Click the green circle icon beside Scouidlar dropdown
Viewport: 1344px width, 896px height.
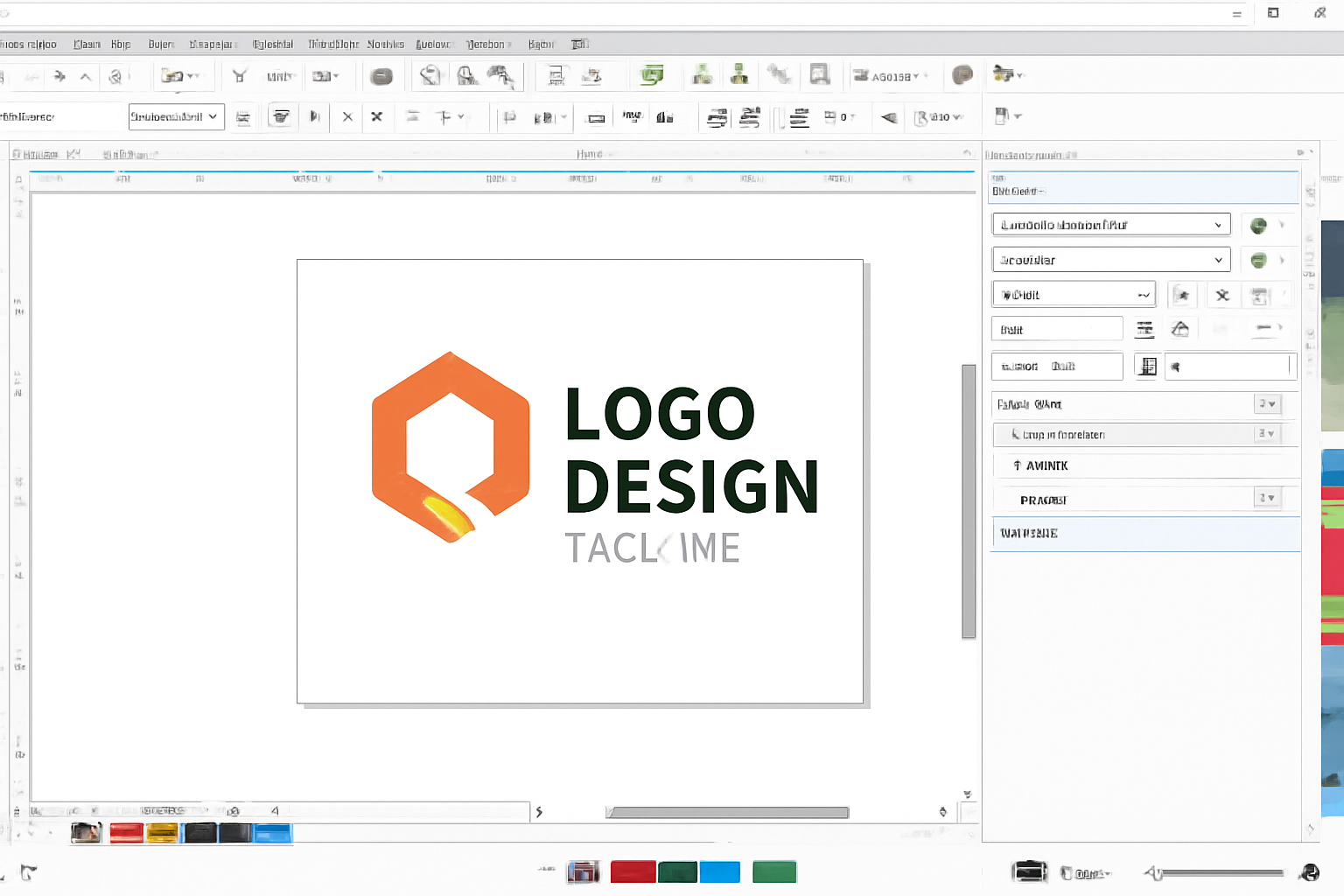[x=1258, y=260]
